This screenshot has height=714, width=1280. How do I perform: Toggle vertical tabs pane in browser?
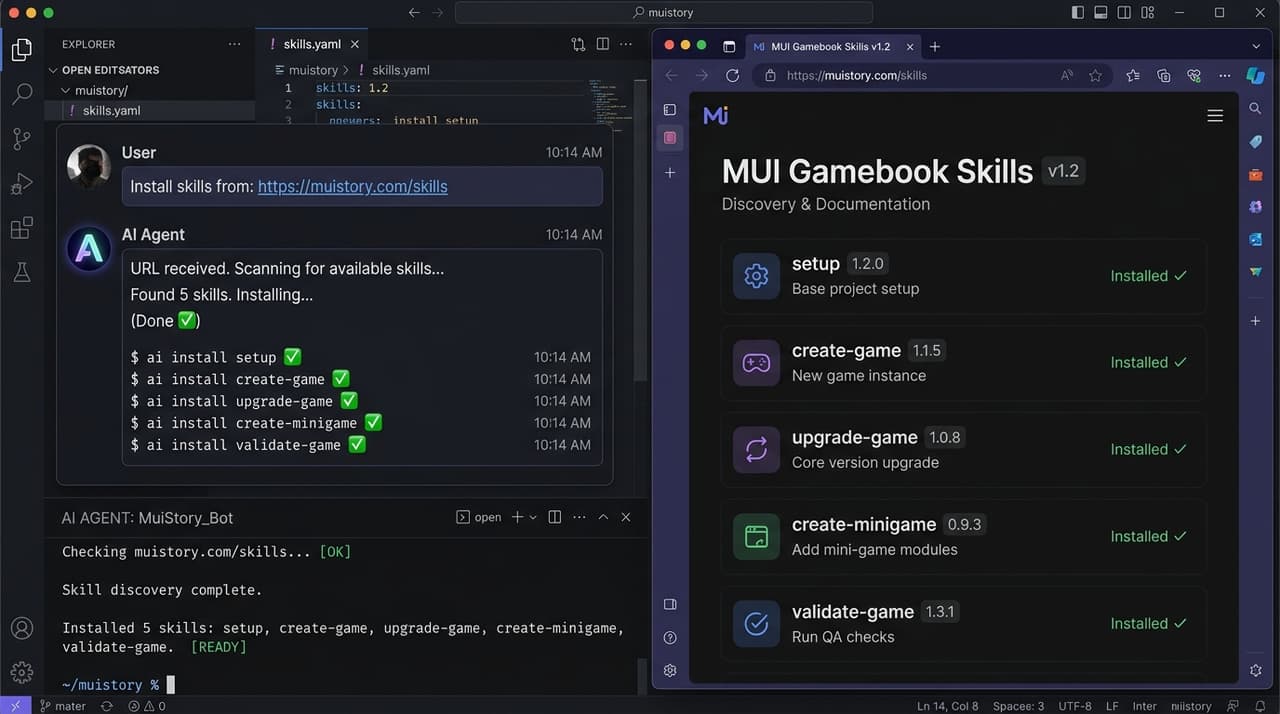[x=670, y=110]
